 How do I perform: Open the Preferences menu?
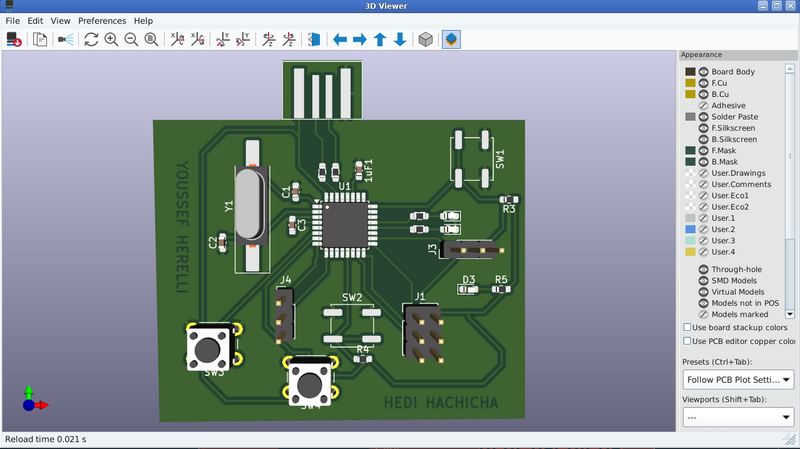(x=102, y=20)
